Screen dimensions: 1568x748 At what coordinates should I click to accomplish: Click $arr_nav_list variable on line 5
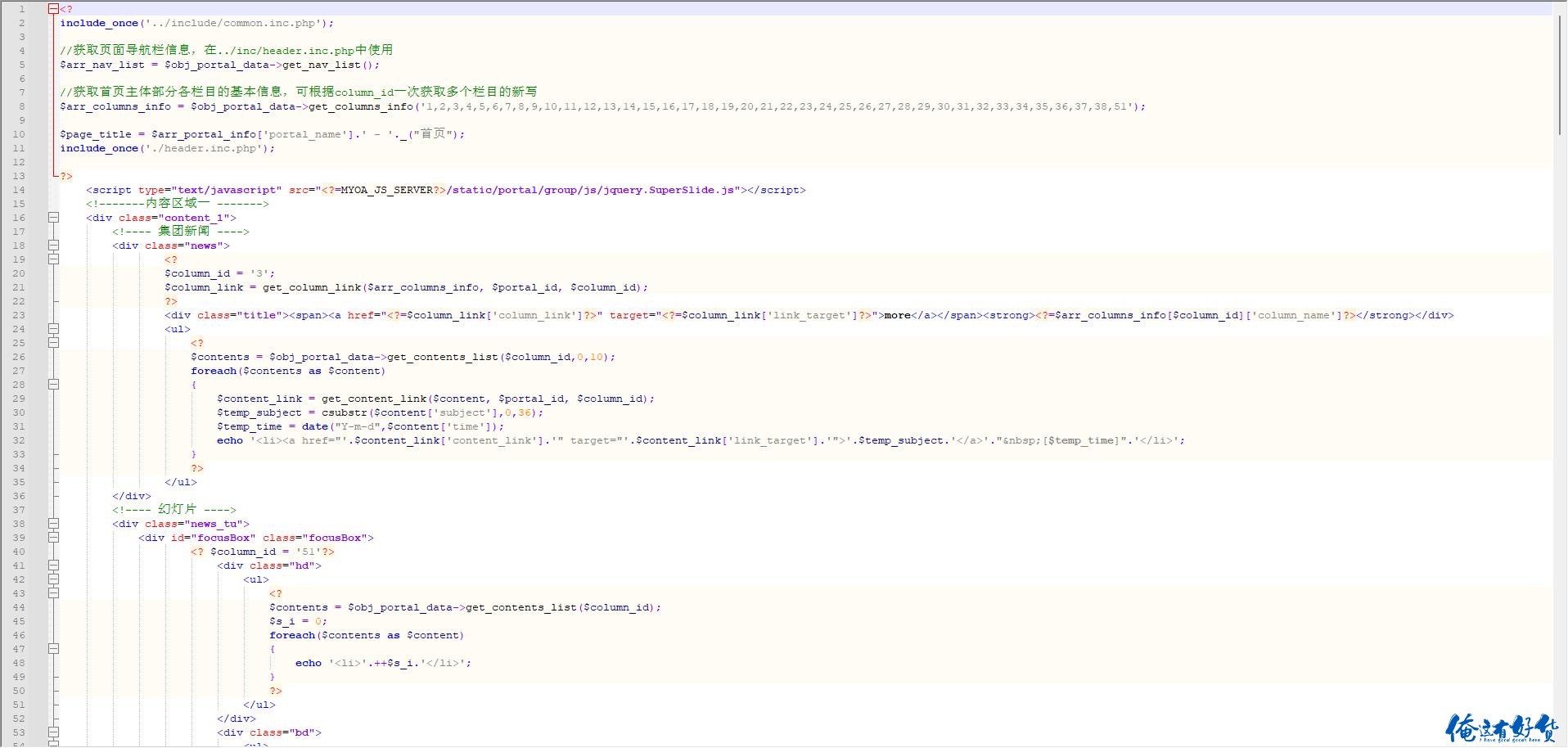pyautogui.click(x=102, y=65)
